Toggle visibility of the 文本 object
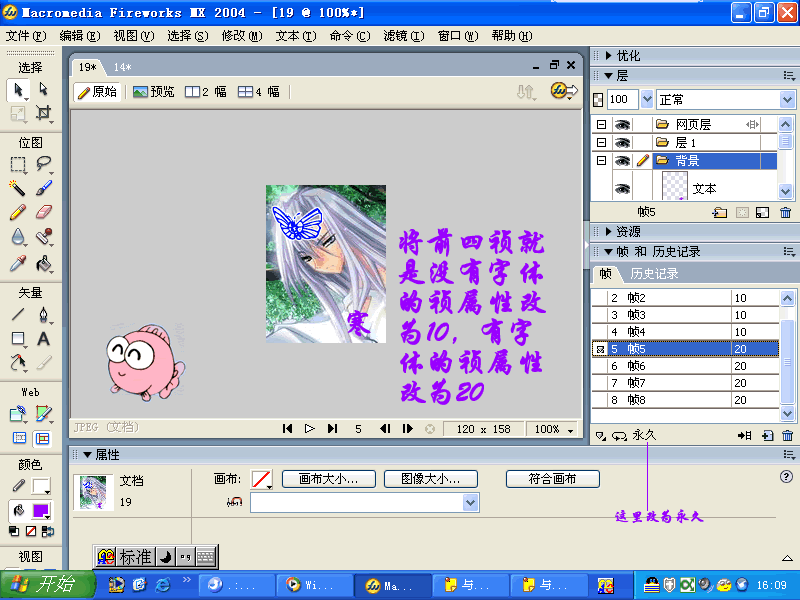This screenshot has height=600, width=800. [622, 189]
